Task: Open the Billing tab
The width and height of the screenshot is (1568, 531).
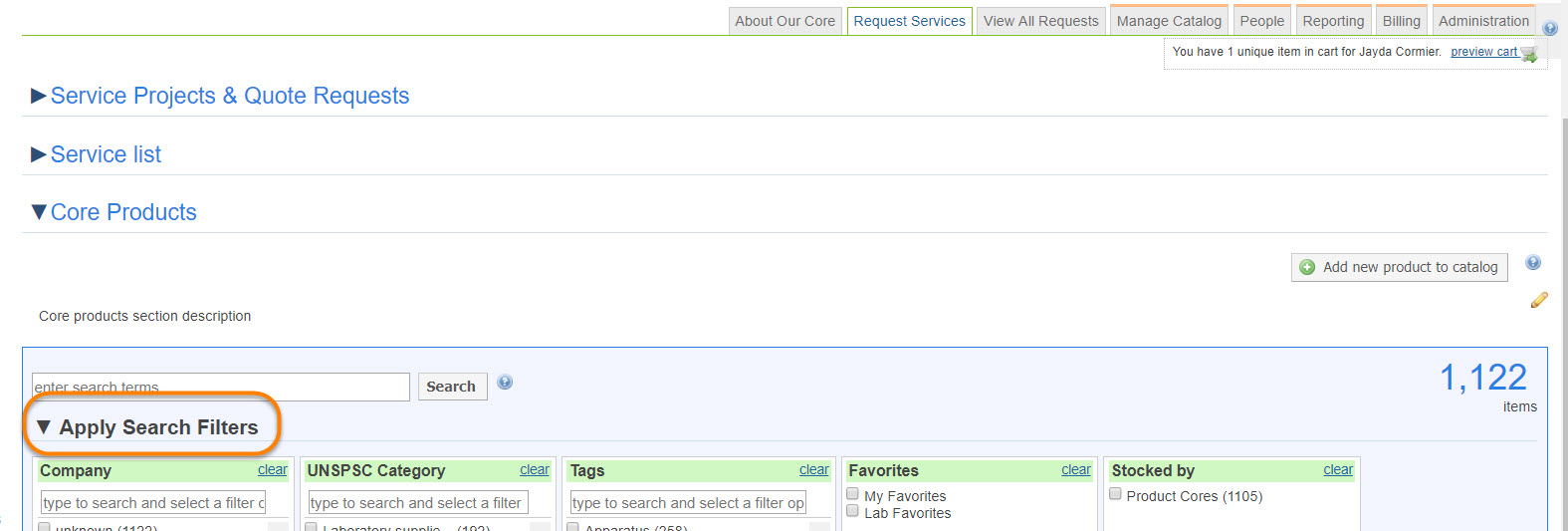Action: pos(1401,21)
